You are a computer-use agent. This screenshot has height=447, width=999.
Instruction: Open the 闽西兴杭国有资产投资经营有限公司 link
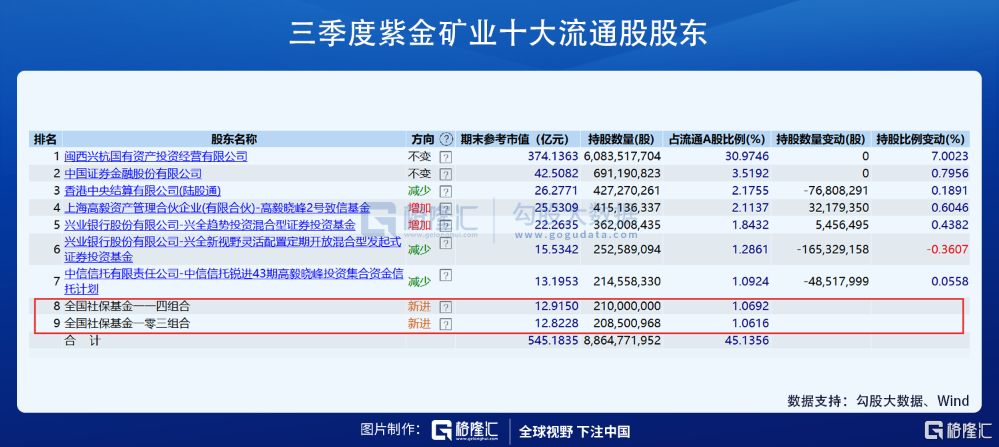pyautogui.click(x=156, y=156)
